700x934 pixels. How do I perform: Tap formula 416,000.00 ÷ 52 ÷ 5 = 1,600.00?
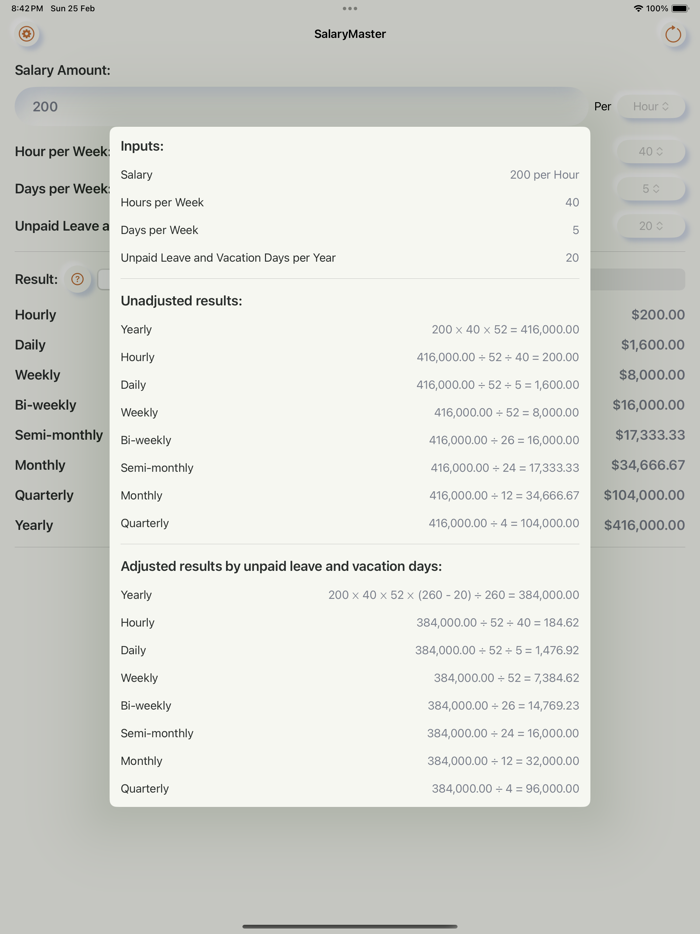click(x=497, y=385)
